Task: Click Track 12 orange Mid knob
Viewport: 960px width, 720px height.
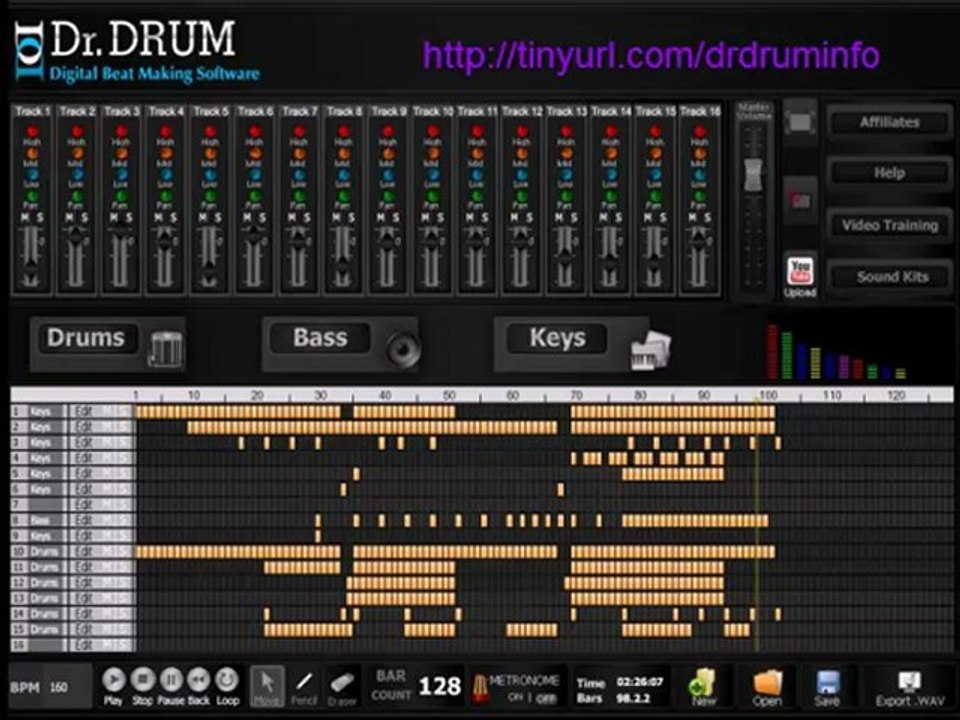Action: (522, 153)
